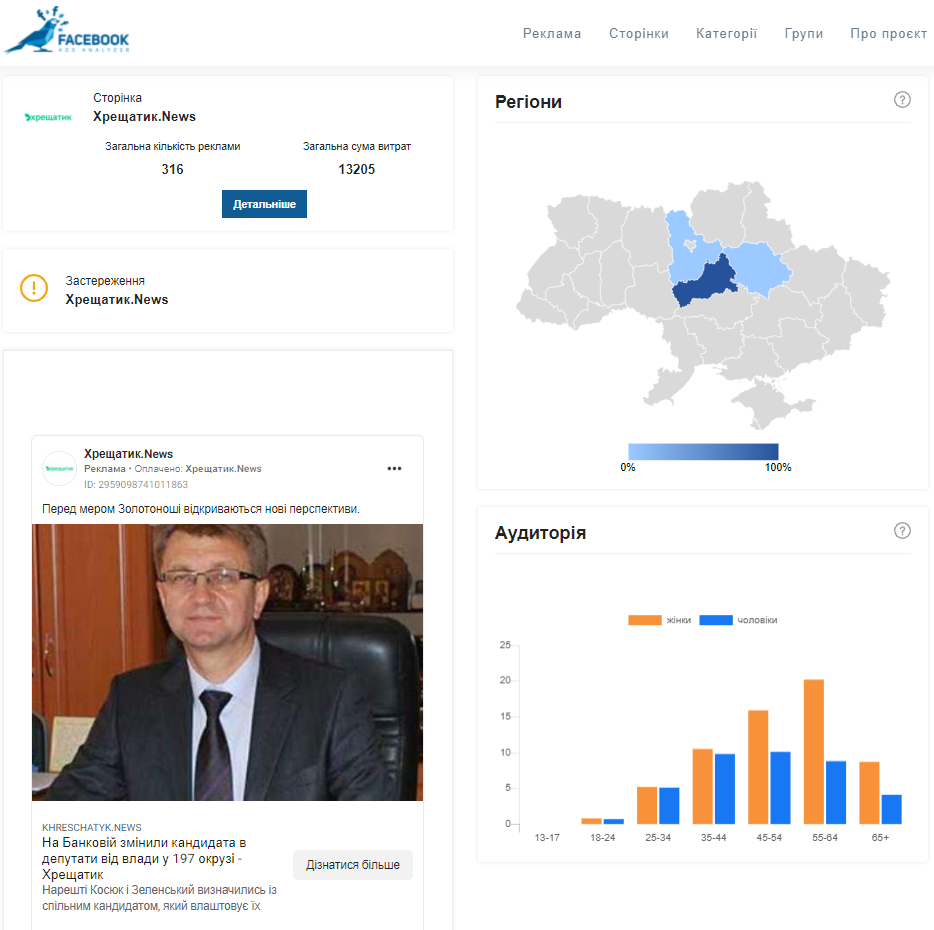The height and width of the screenshot is (930, 934).
Task: Click the dark blue Cherkasy region on map
Action: tap(708, 282)
